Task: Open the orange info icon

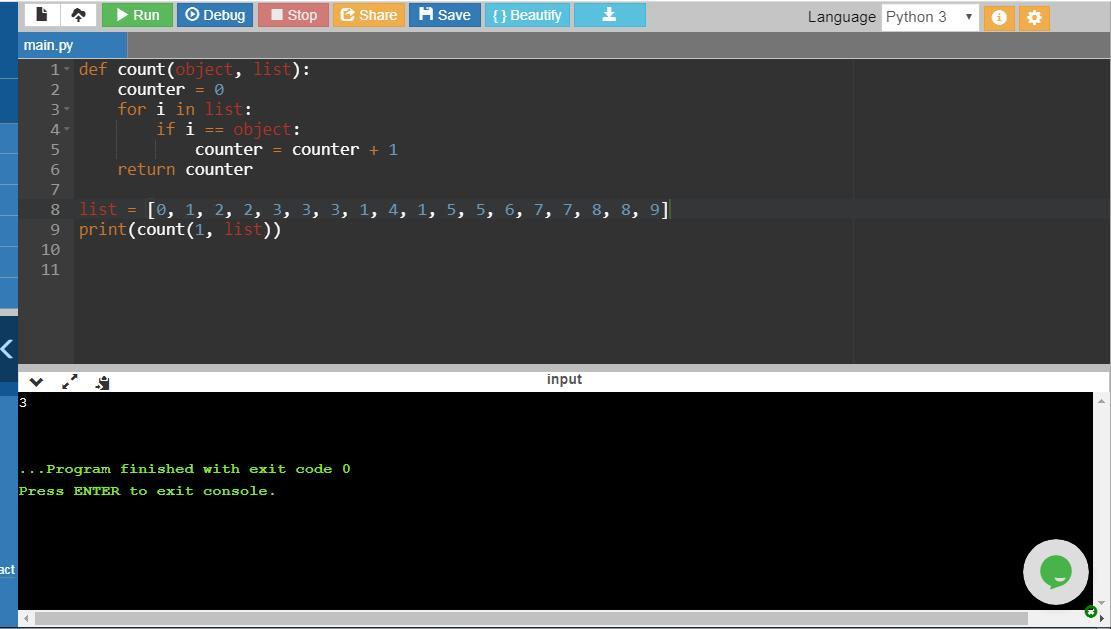Action: tap(998, 17)
